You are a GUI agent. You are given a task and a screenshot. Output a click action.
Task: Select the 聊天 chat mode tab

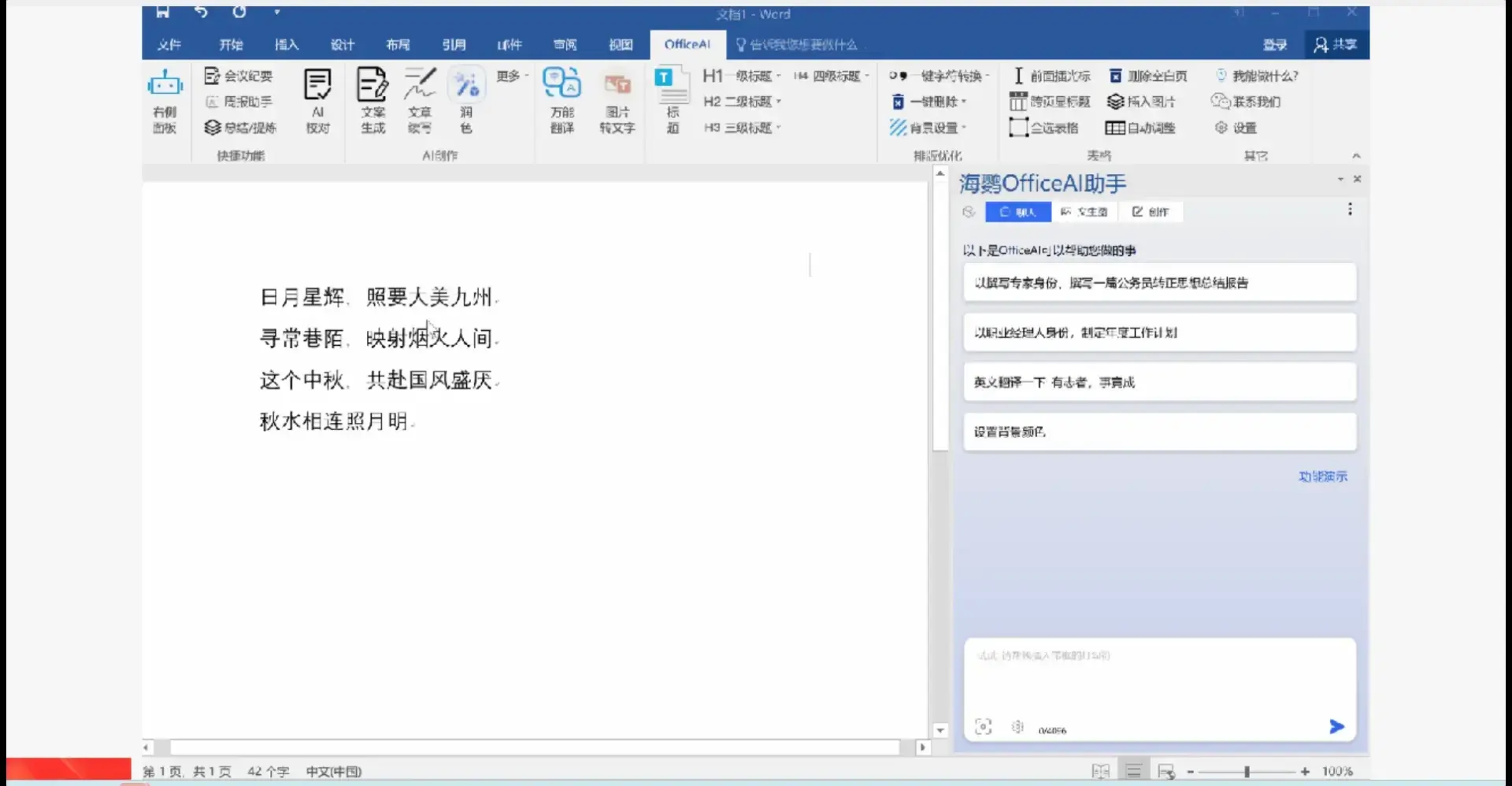pyautogui.click(x=1017, y=211)
